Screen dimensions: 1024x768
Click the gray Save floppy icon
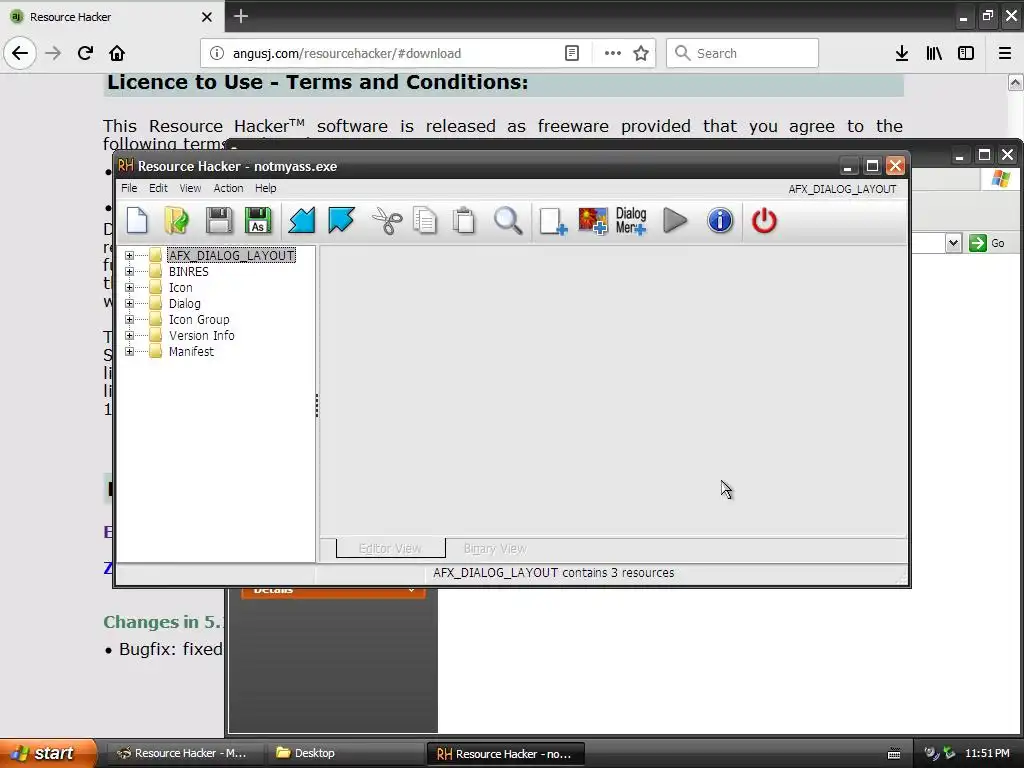(219, 220)
